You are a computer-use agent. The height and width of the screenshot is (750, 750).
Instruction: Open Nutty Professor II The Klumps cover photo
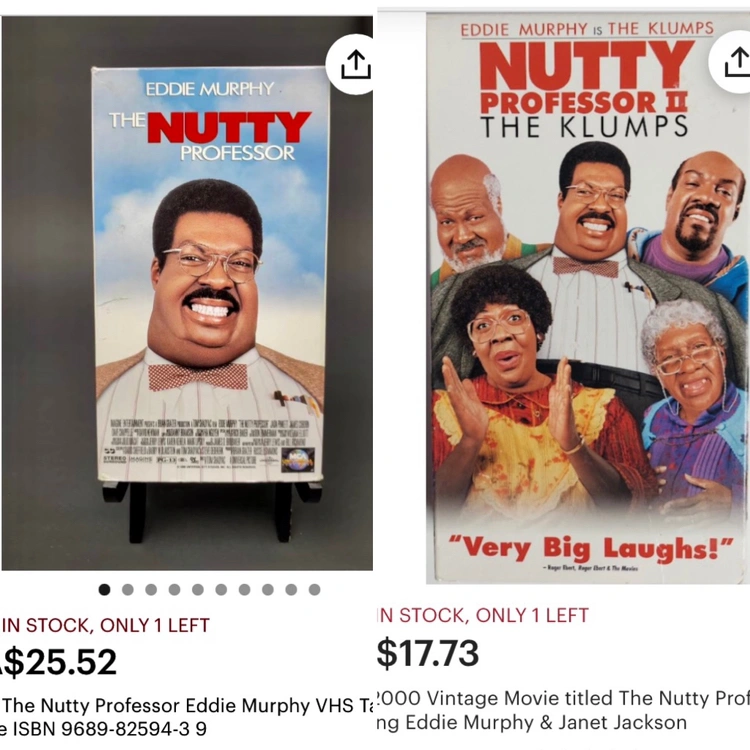[588, 298]
